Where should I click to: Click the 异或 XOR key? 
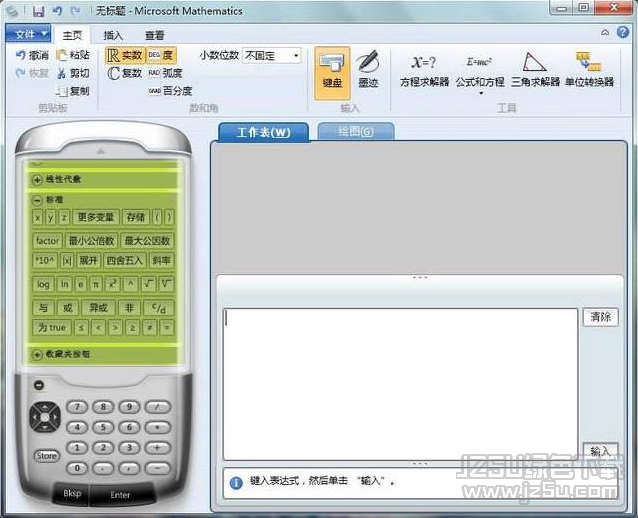click(98, 308)
